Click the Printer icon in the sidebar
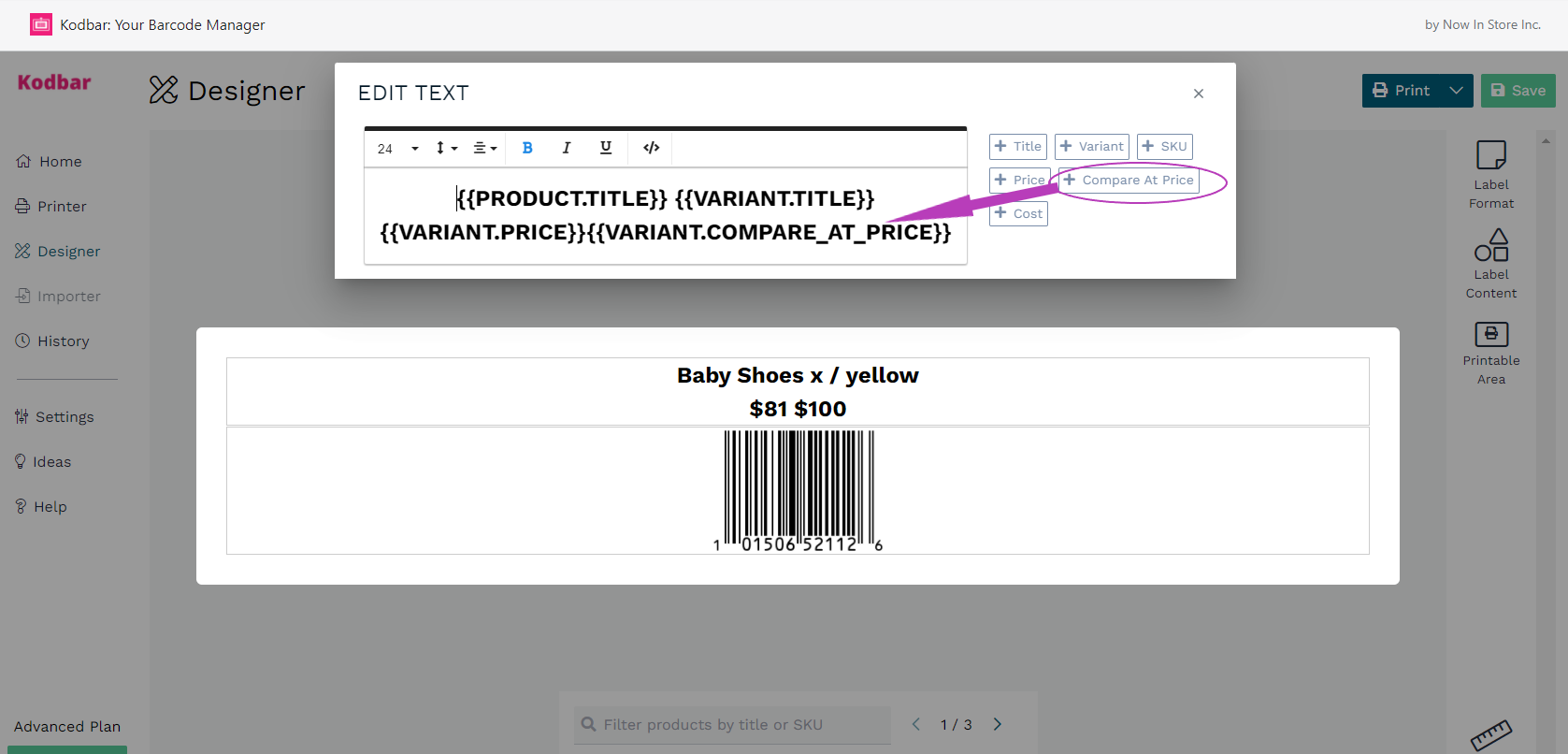This screenshot has height=754, width=1568. (x=22, y=206)
